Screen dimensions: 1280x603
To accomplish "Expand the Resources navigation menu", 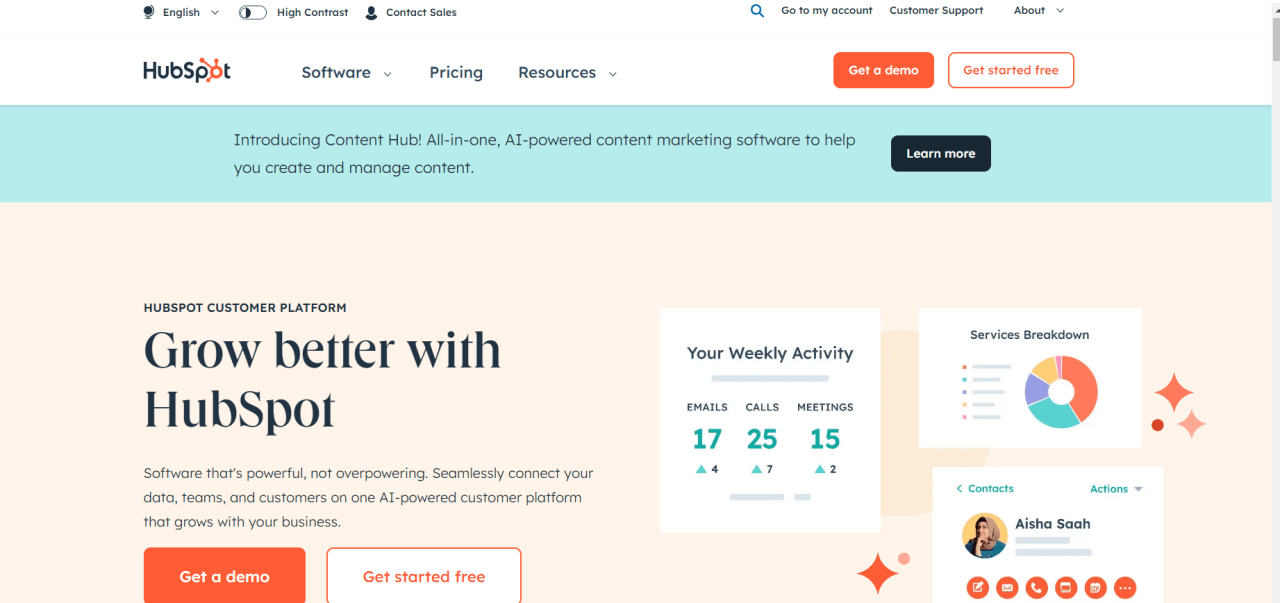I will point(567,72).
